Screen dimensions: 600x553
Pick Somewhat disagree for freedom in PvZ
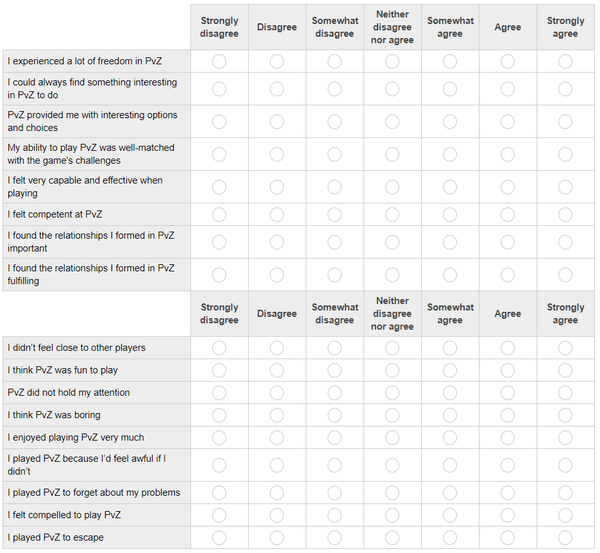[334, 62]
